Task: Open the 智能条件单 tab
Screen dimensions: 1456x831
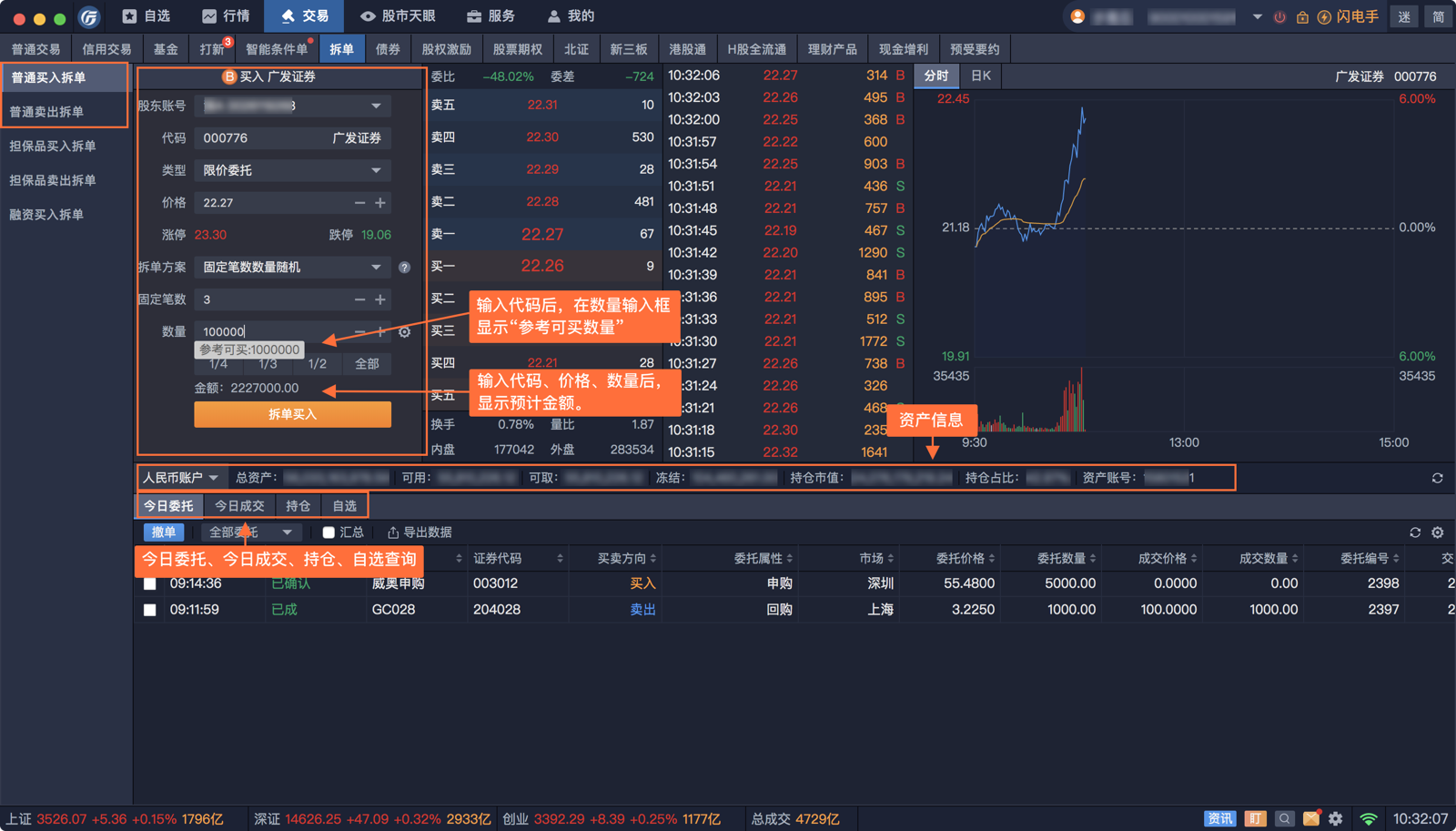Action: (278, 49)
